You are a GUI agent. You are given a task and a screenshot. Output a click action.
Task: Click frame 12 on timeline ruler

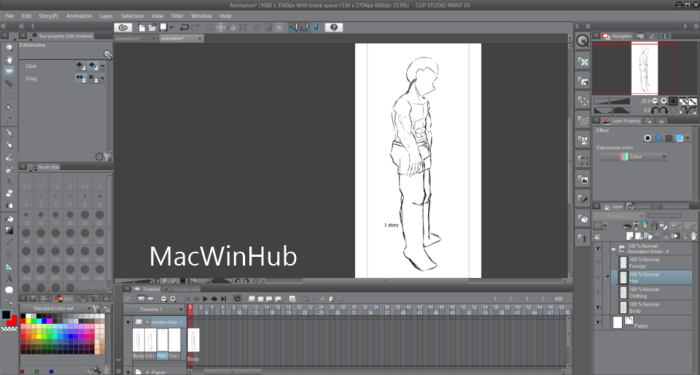[256, 307]
